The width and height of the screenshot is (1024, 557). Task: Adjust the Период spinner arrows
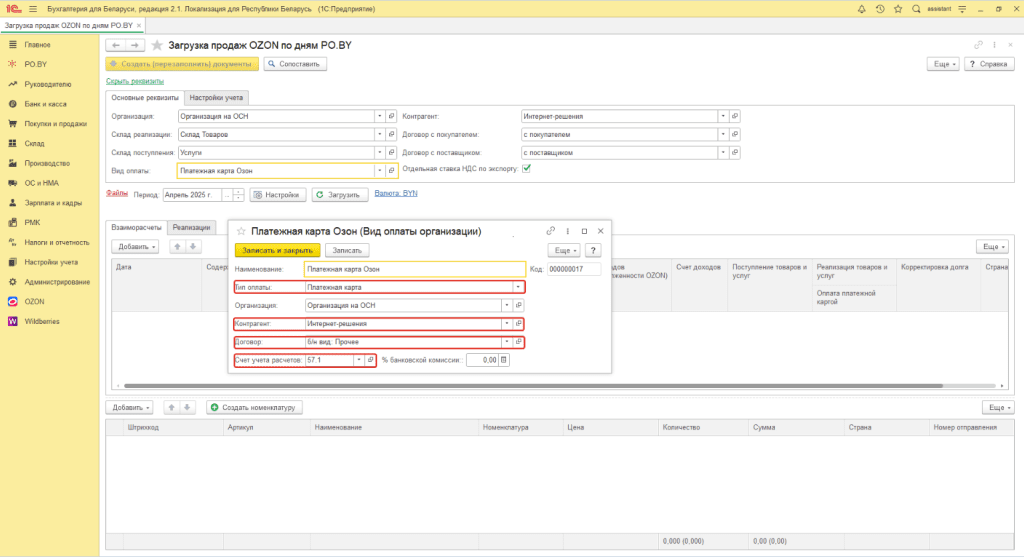(x=238, y=195)
